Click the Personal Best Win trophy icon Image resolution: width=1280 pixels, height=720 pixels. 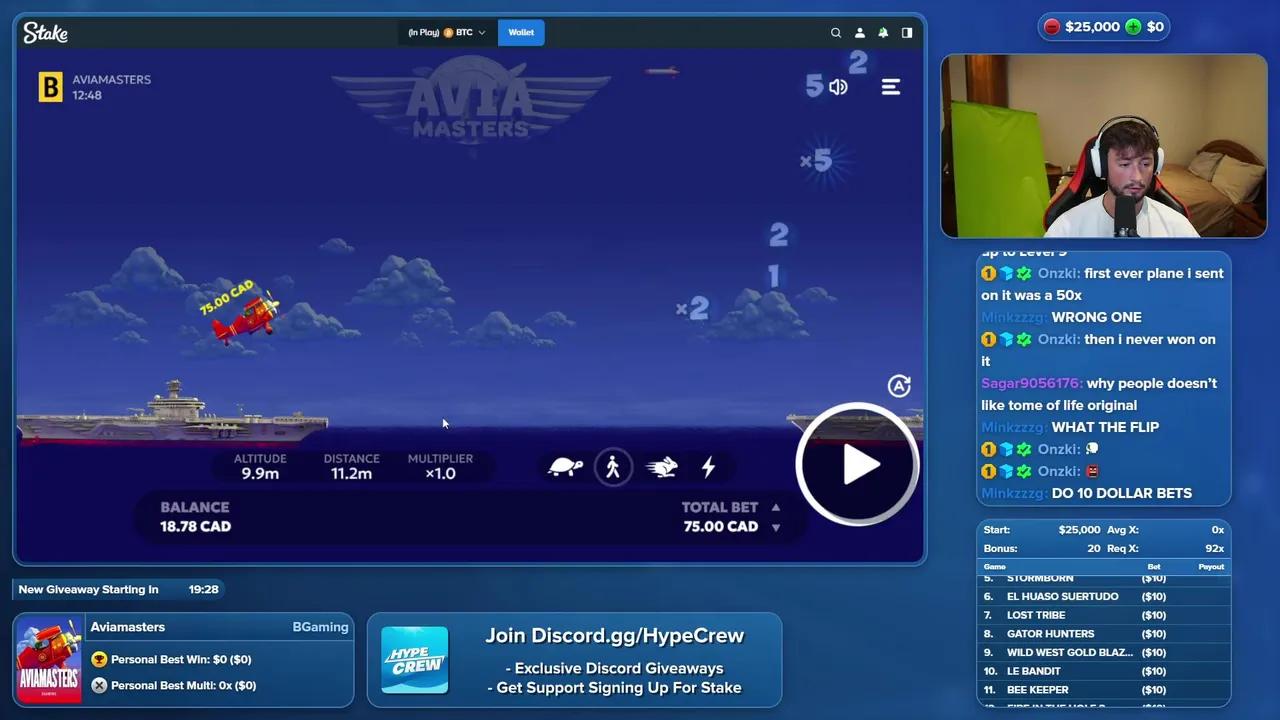(x=99, y=660)
